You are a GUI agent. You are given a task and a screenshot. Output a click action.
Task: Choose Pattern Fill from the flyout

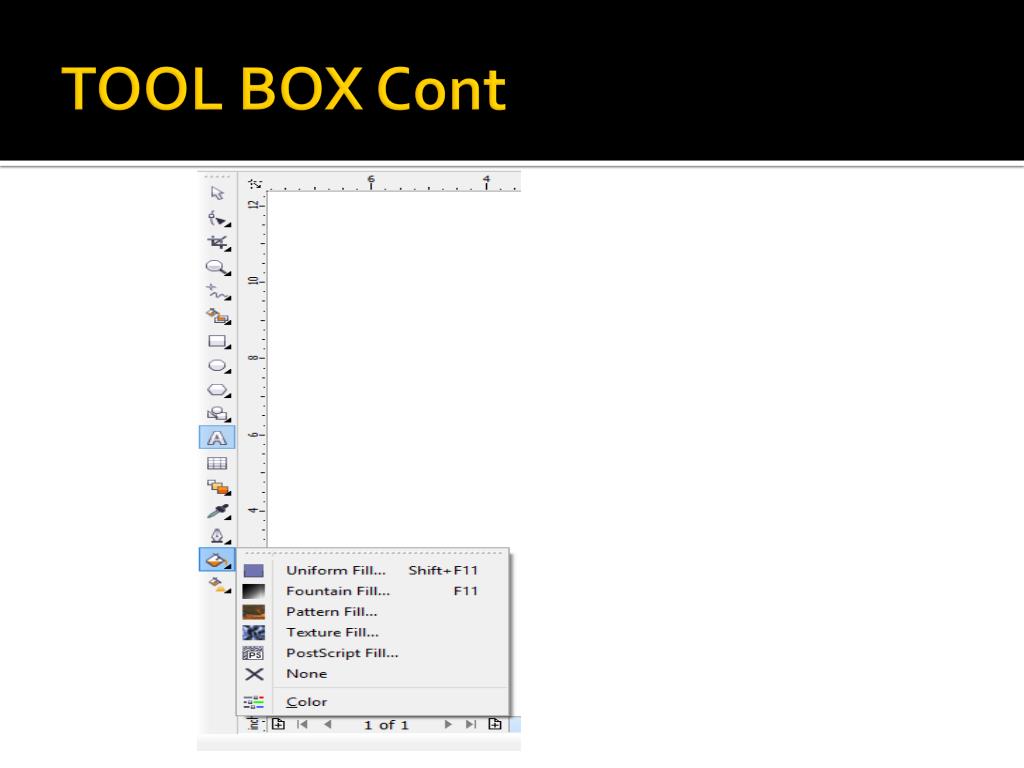(x=374, y=612)
